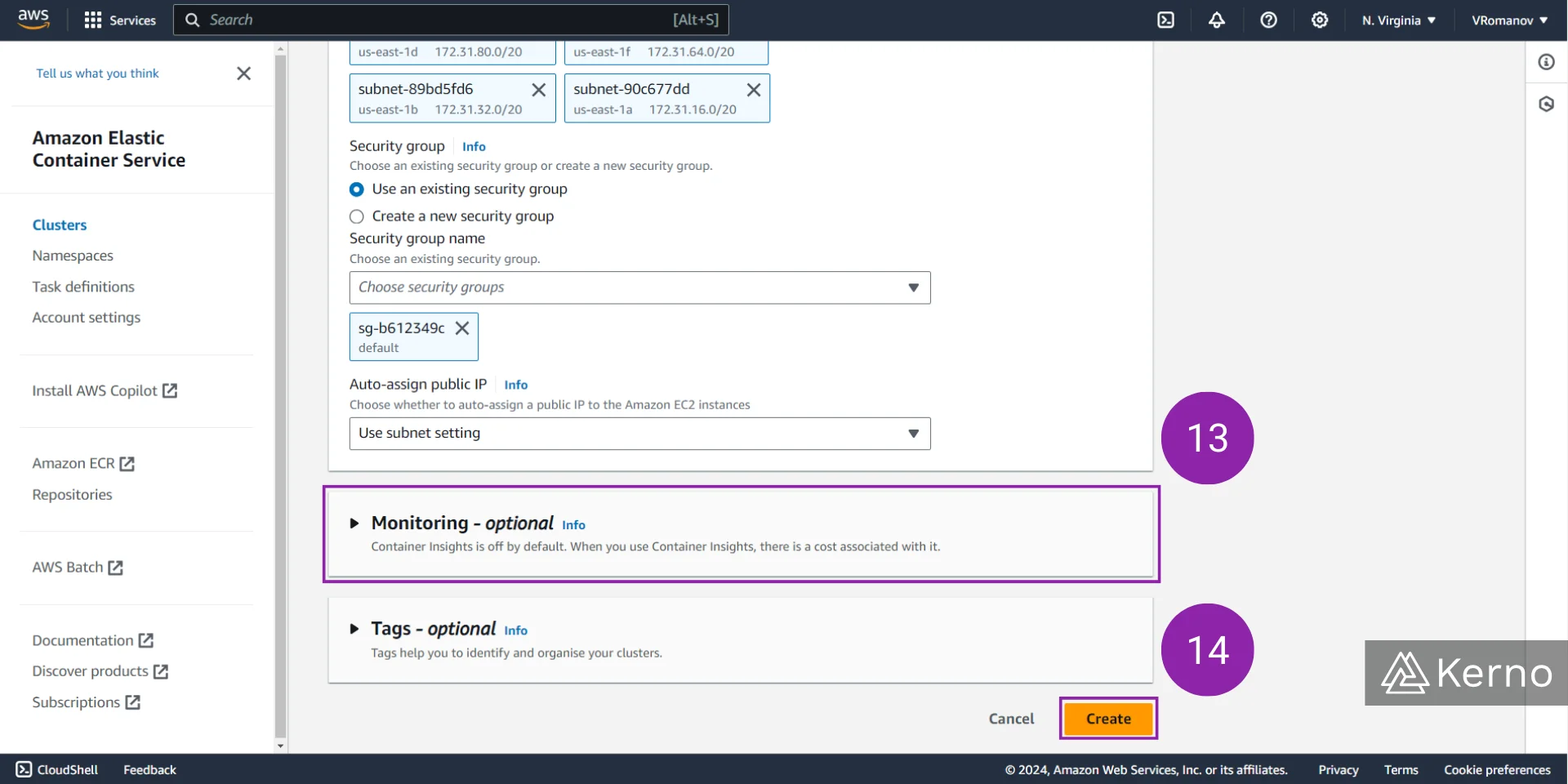The image size is (1568, 784).
Task: Click the Cancel button
Action: coord(1011,719)
